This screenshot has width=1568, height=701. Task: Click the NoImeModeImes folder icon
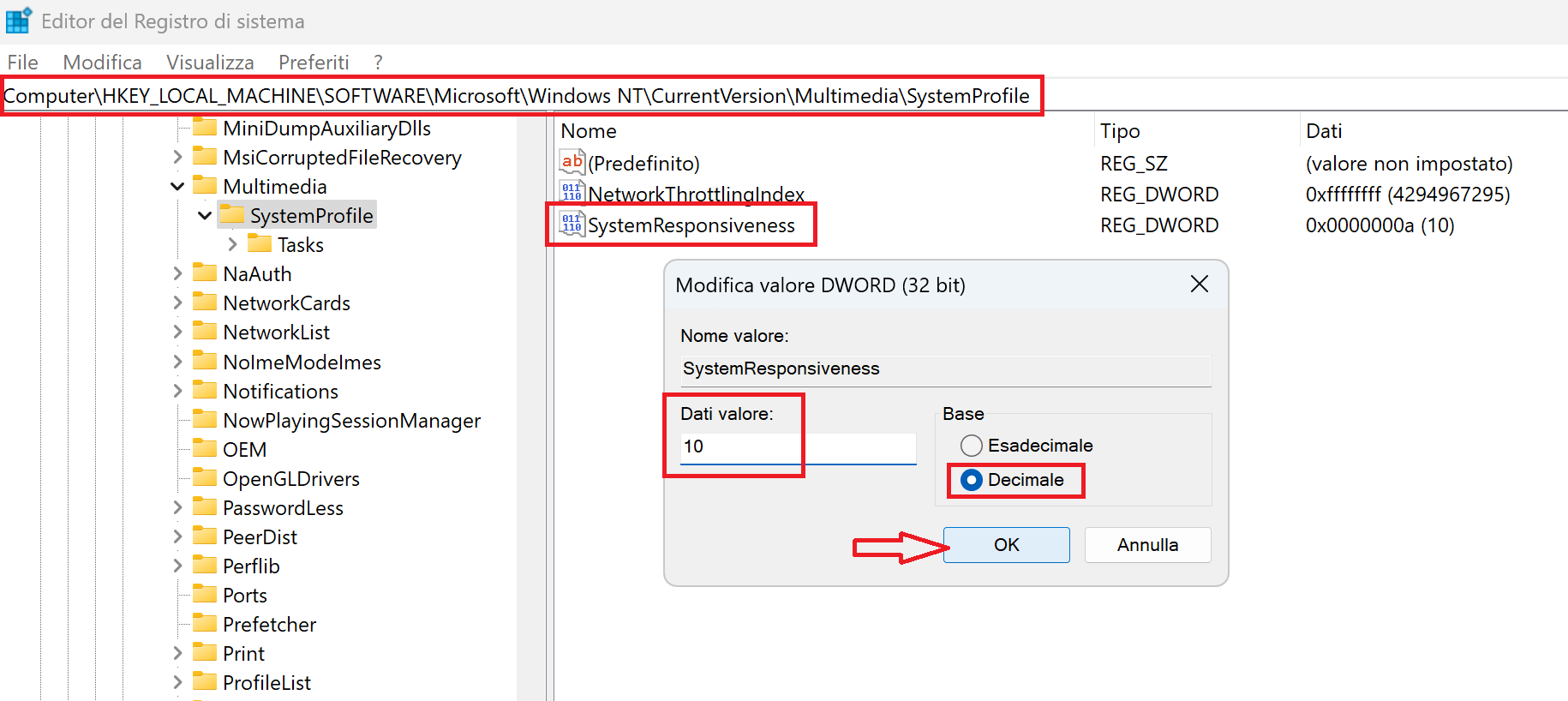205,362
